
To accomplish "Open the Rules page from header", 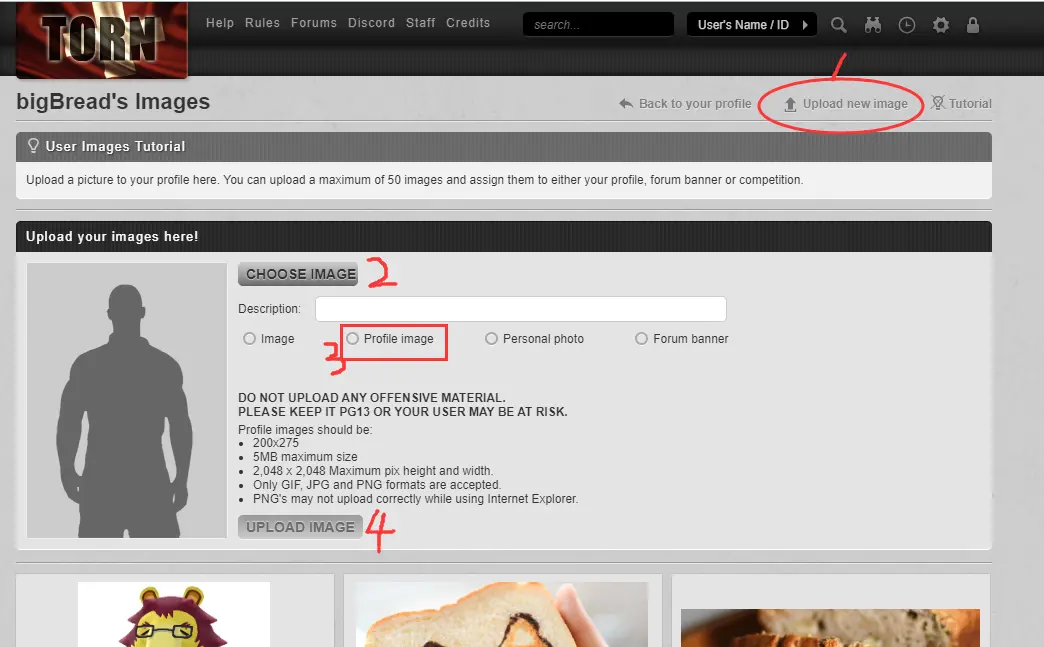I will 262,23.
